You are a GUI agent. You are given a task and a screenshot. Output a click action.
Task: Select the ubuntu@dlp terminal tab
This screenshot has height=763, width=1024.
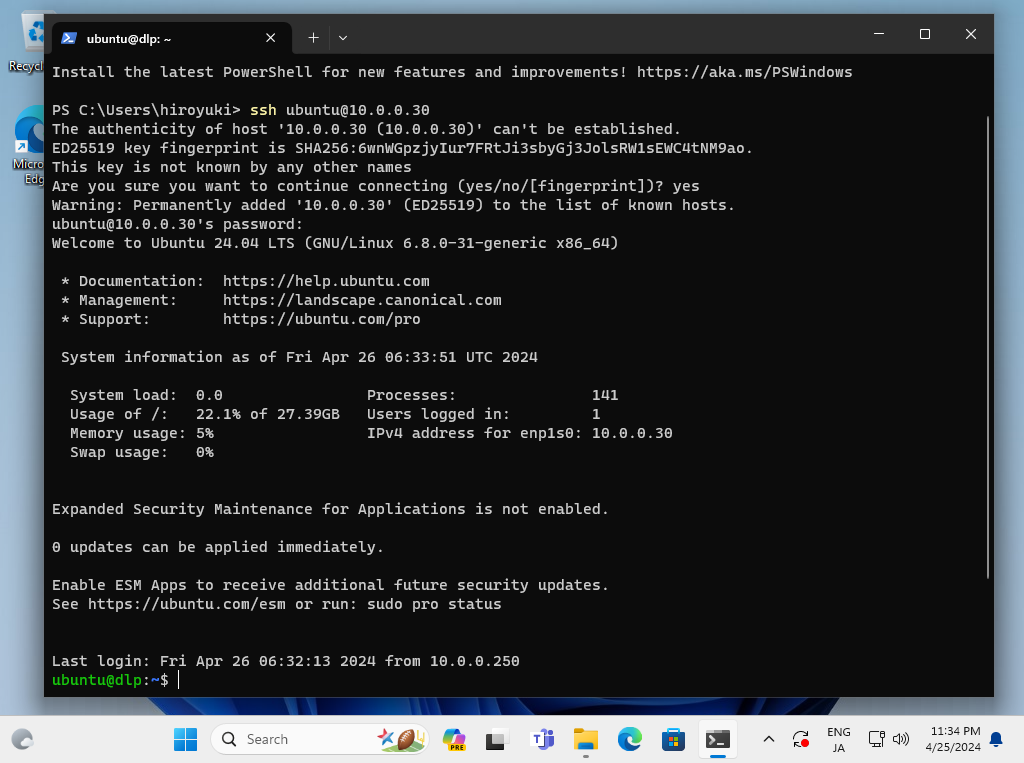coord(172,39)
